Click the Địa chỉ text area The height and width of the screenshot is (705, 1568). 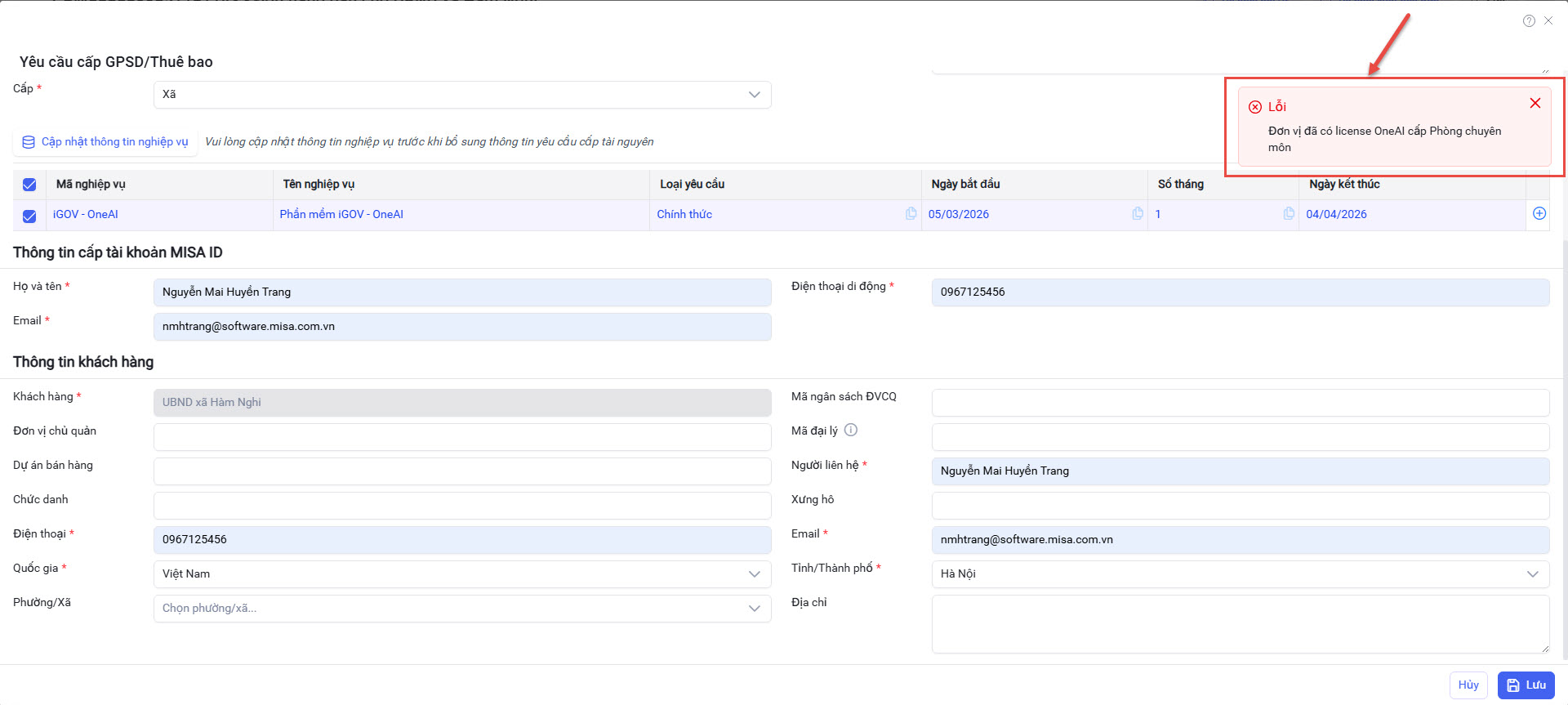click(1240, 624)
